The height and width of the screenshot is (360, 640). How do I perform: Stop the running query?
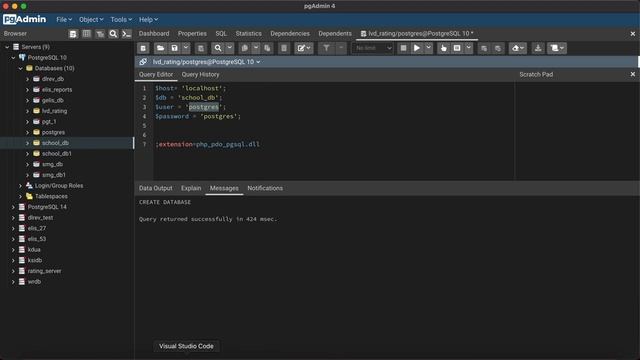(403, 48)
